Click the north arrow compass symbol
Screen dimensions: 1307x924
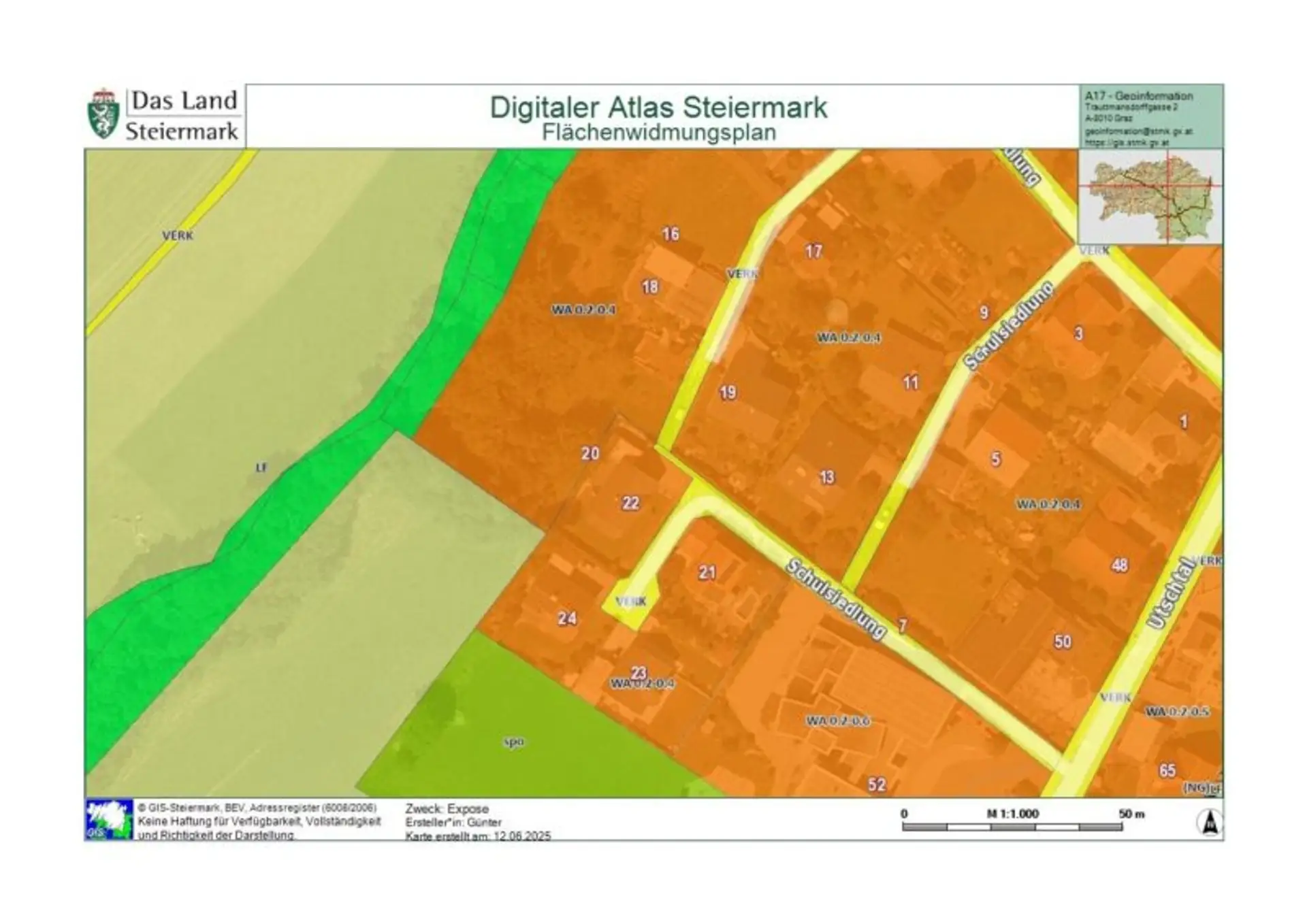(x=1209, y=823)
